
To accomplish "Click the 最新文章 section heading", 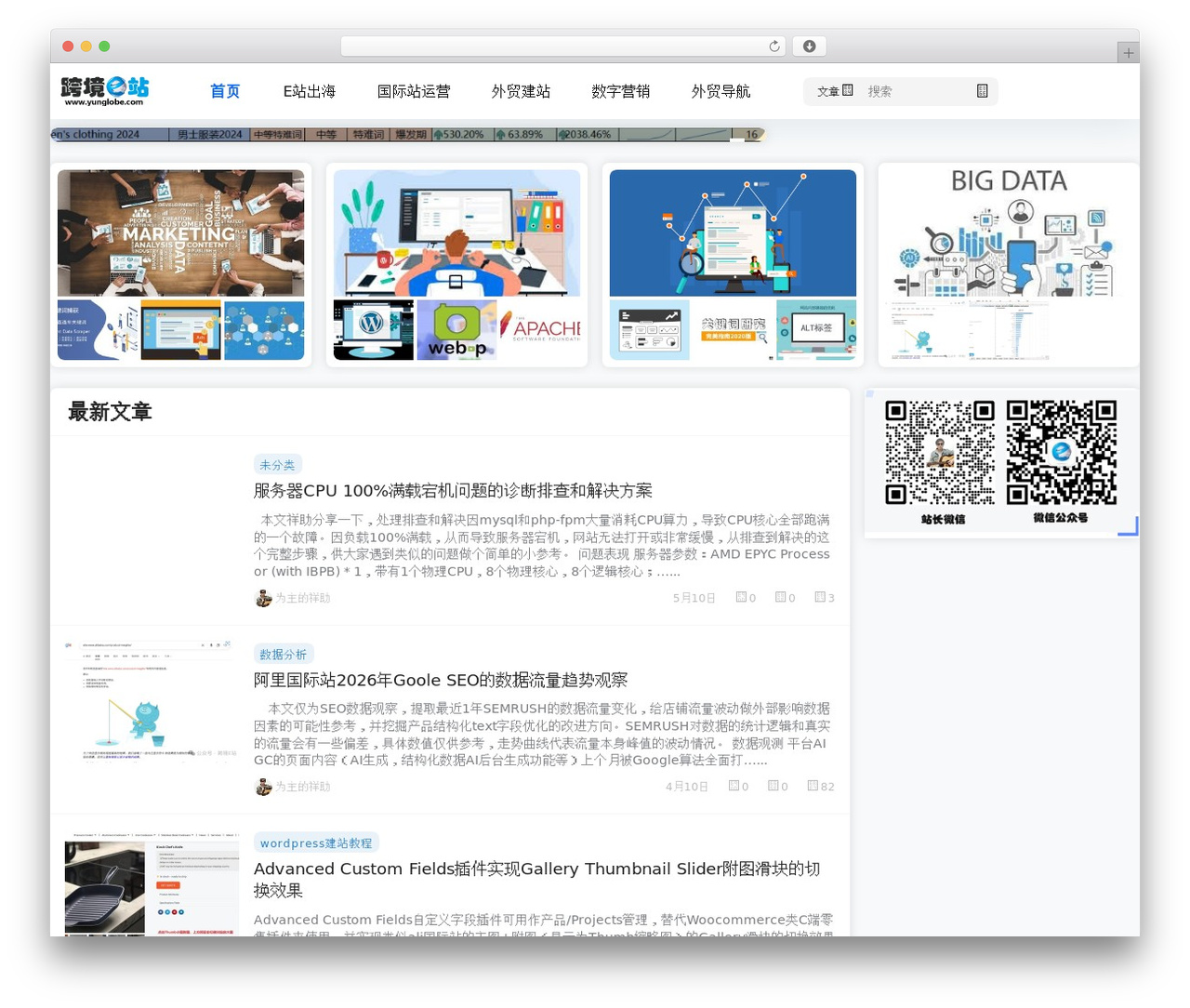I will click(110, 412).
